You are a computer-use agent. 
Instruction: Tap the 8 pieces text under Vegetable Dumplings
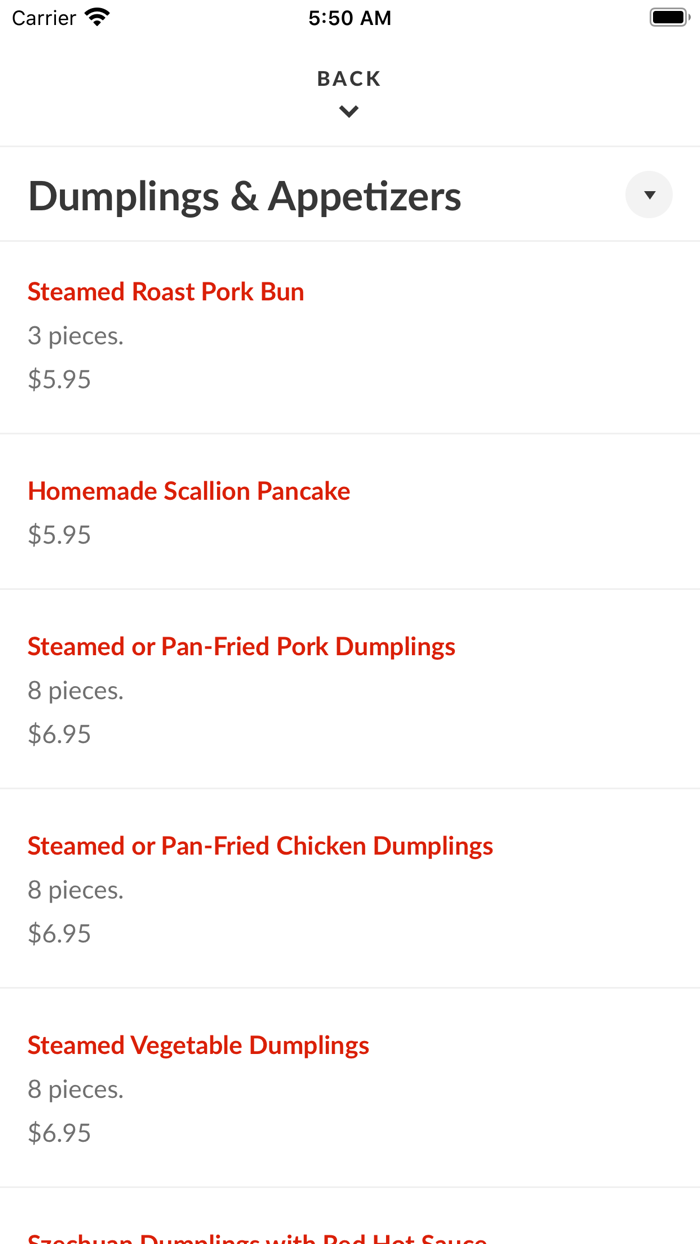76,1088
